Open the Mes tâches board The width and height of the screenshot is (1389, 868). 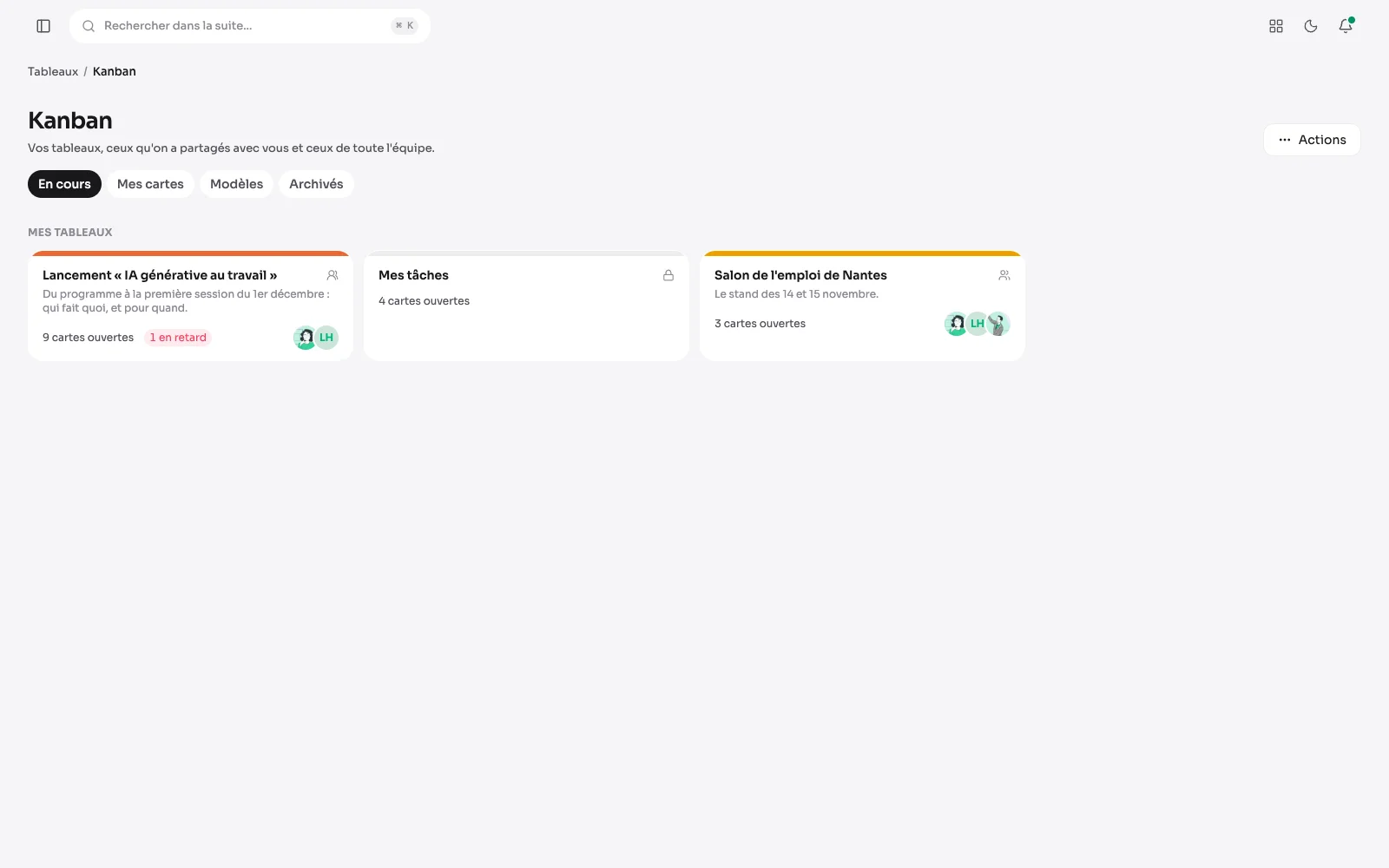tap(526, 306)
